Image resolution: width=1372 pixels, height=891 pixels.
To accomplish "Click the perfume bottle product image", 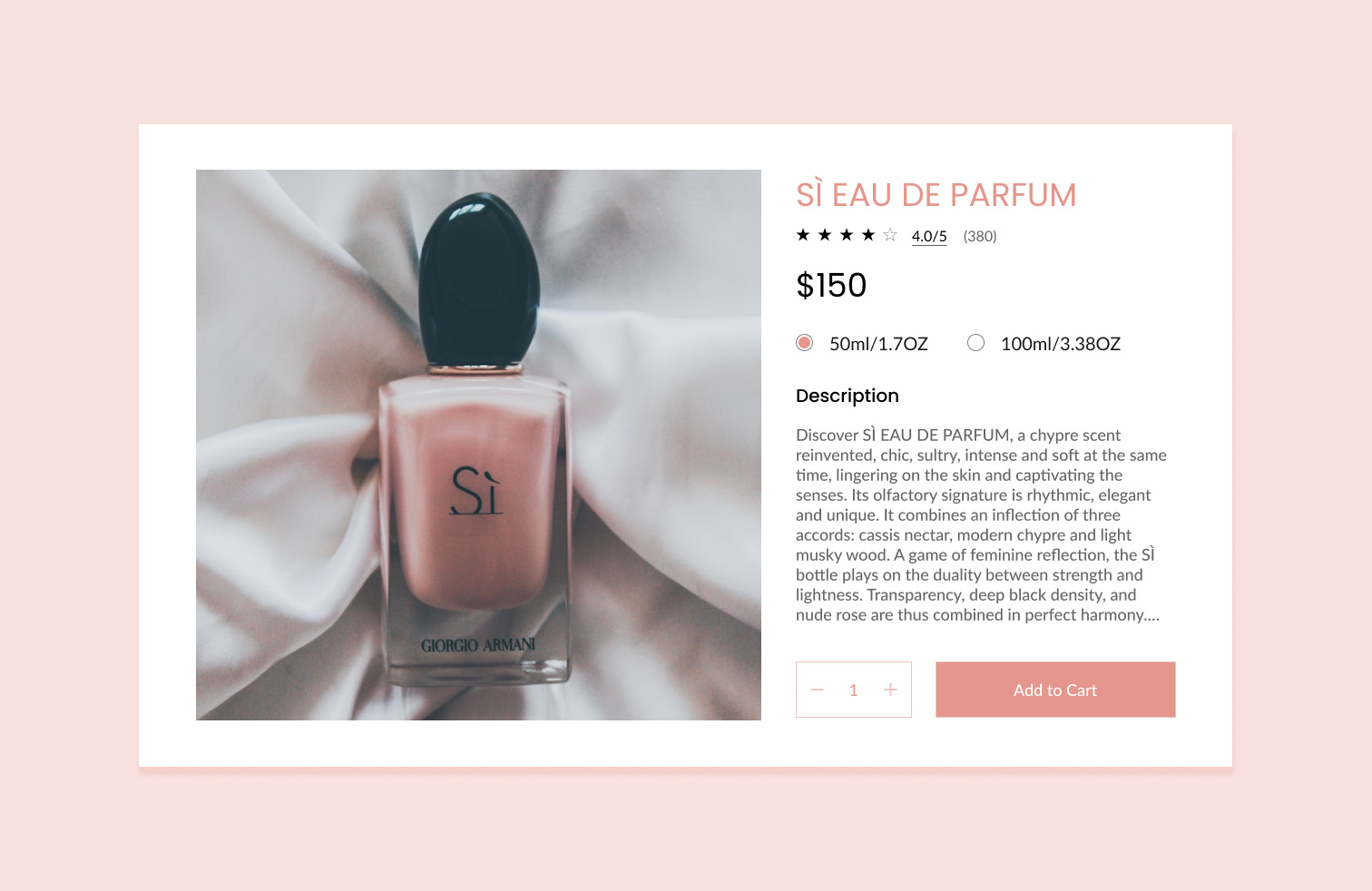I will pyautogui.click(x=478, y=445).
